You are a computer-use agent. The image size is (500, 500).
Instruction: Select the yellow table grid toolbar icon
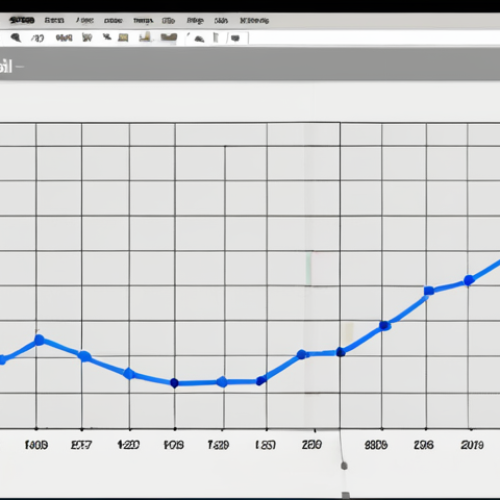123,37
